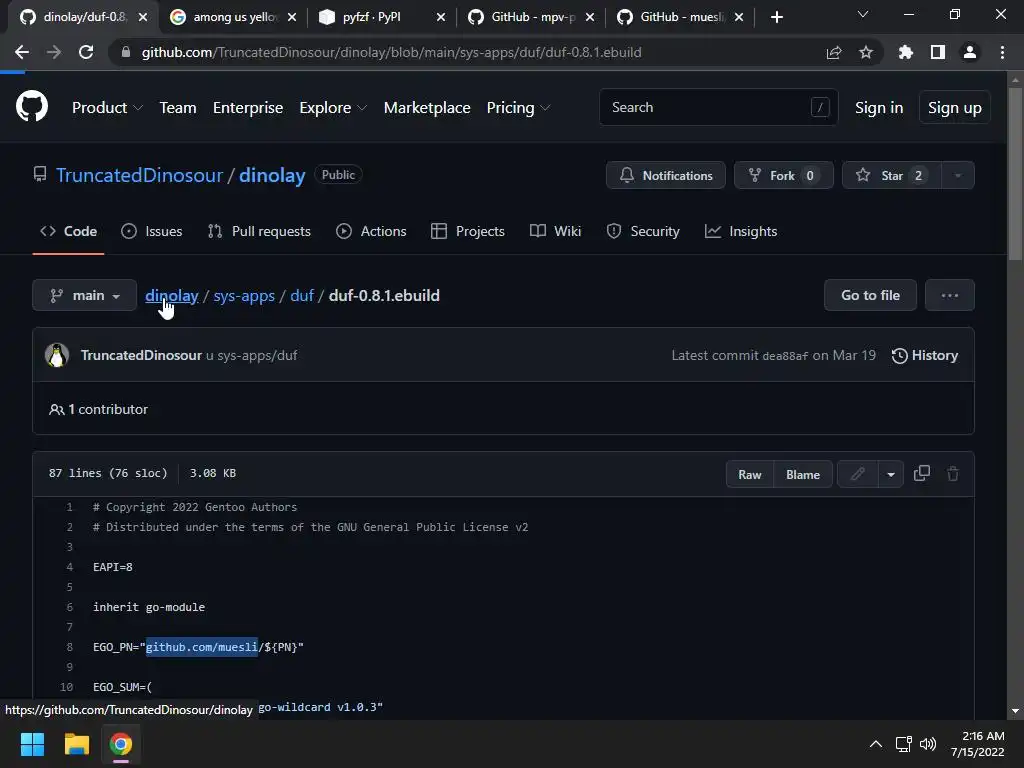Open the edit options dropdown arrow
Image resolution: width=1024 pixels, height=768 pixels.
[x=891, y=474]
